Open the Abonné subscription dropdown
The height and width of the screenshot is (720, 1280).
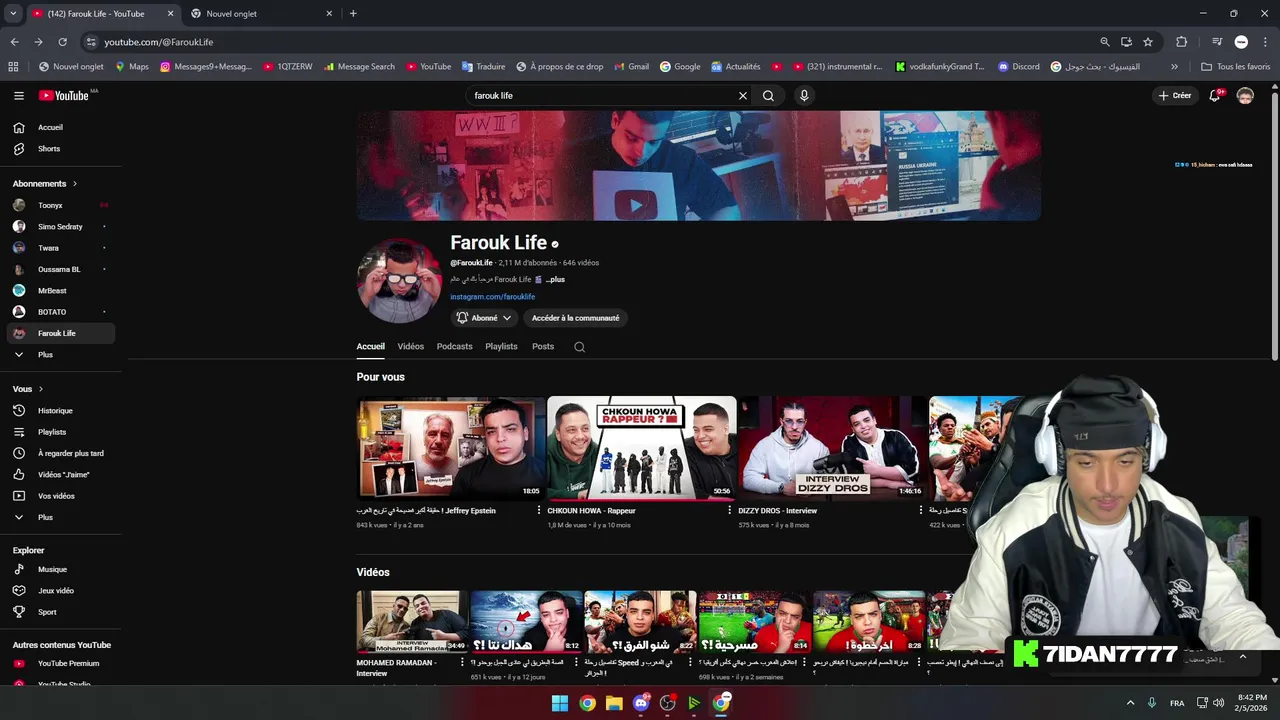click(484, 318)
